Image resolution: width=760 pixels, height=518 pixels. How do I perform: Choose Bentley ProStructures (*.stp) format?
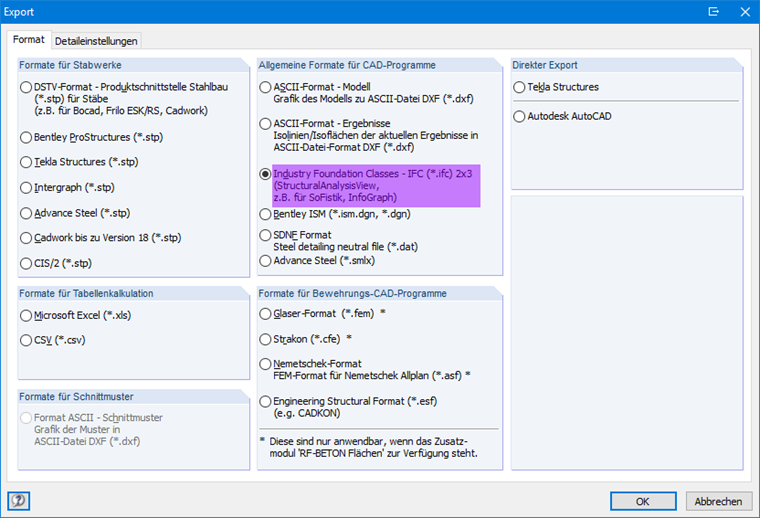[26, 135]
